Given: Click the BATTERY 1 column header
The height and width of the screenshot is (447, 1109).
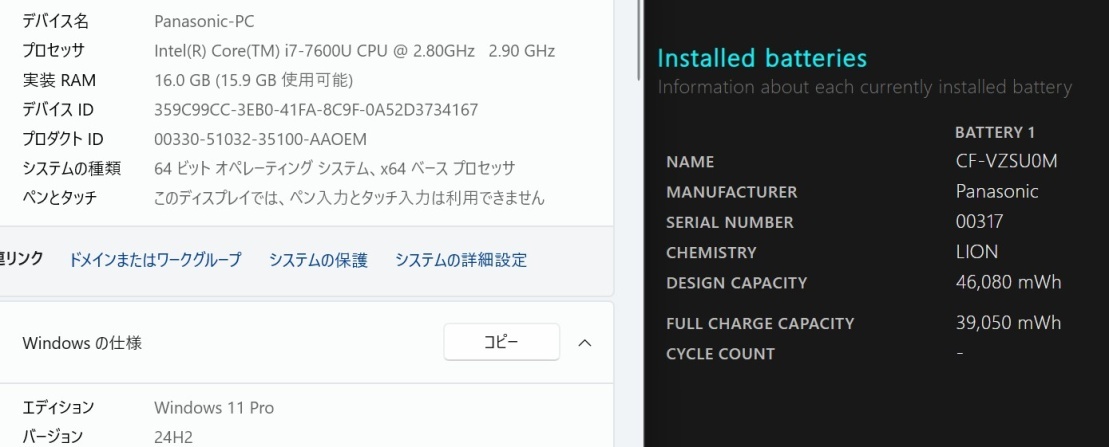Looking at the screenshot, I should click(x=995, y=132).
